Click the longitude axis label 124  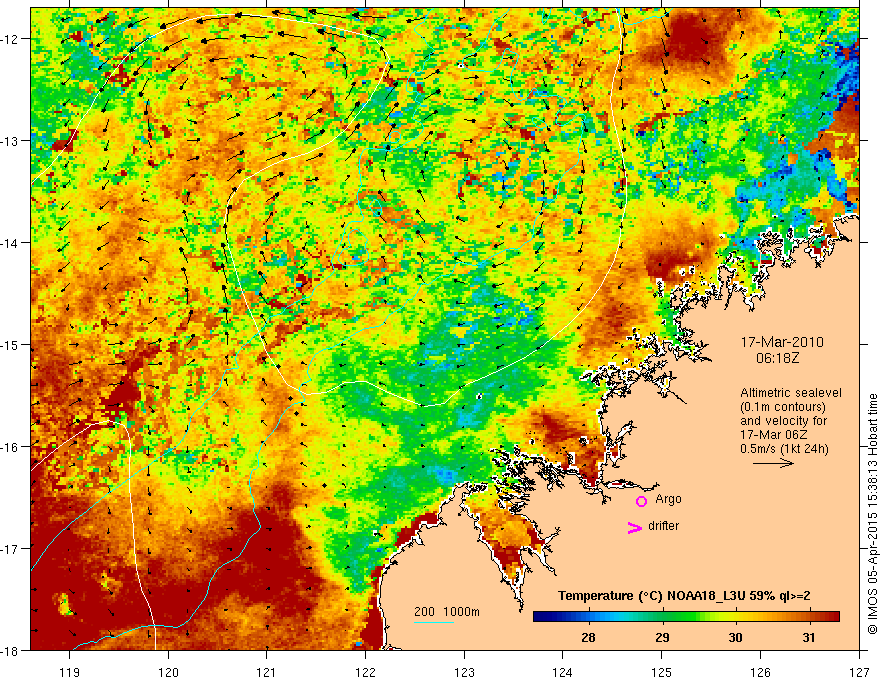pos(563,672)
